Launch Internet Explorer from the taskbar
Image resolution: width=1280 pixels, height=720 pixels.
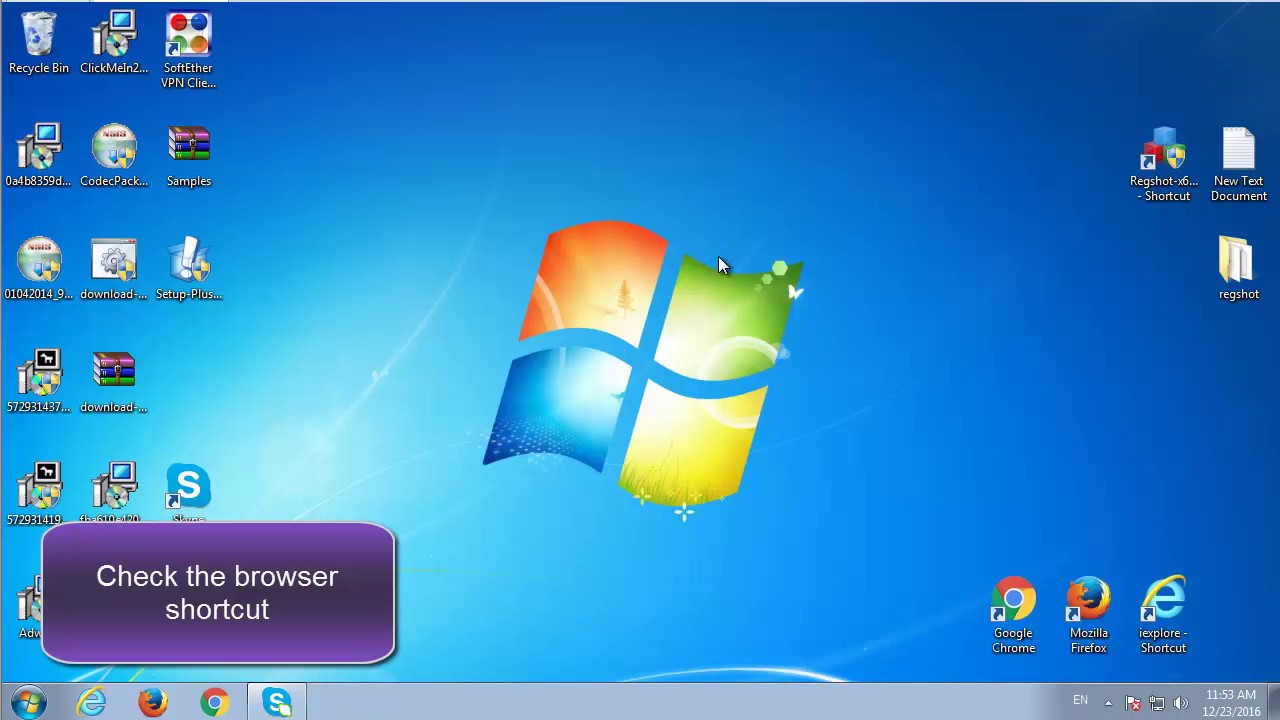(x=91, y=702)
